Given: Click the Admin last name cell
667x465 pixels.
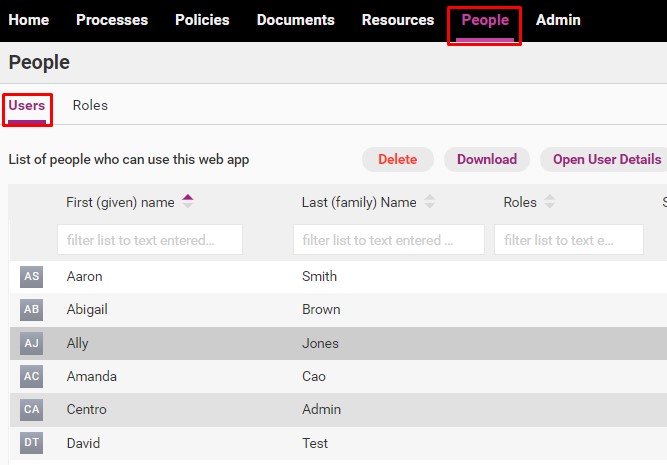Looking at the screenshot, I should pyautogui.click(x=321, y=409).
